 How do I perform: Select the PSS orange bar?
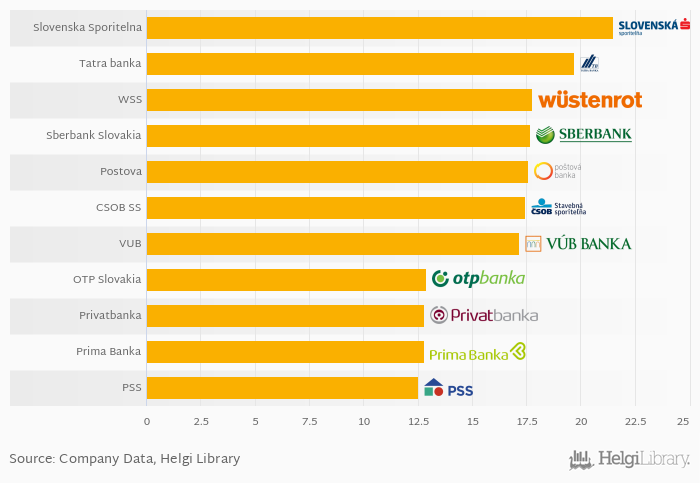tap(282, 388)
